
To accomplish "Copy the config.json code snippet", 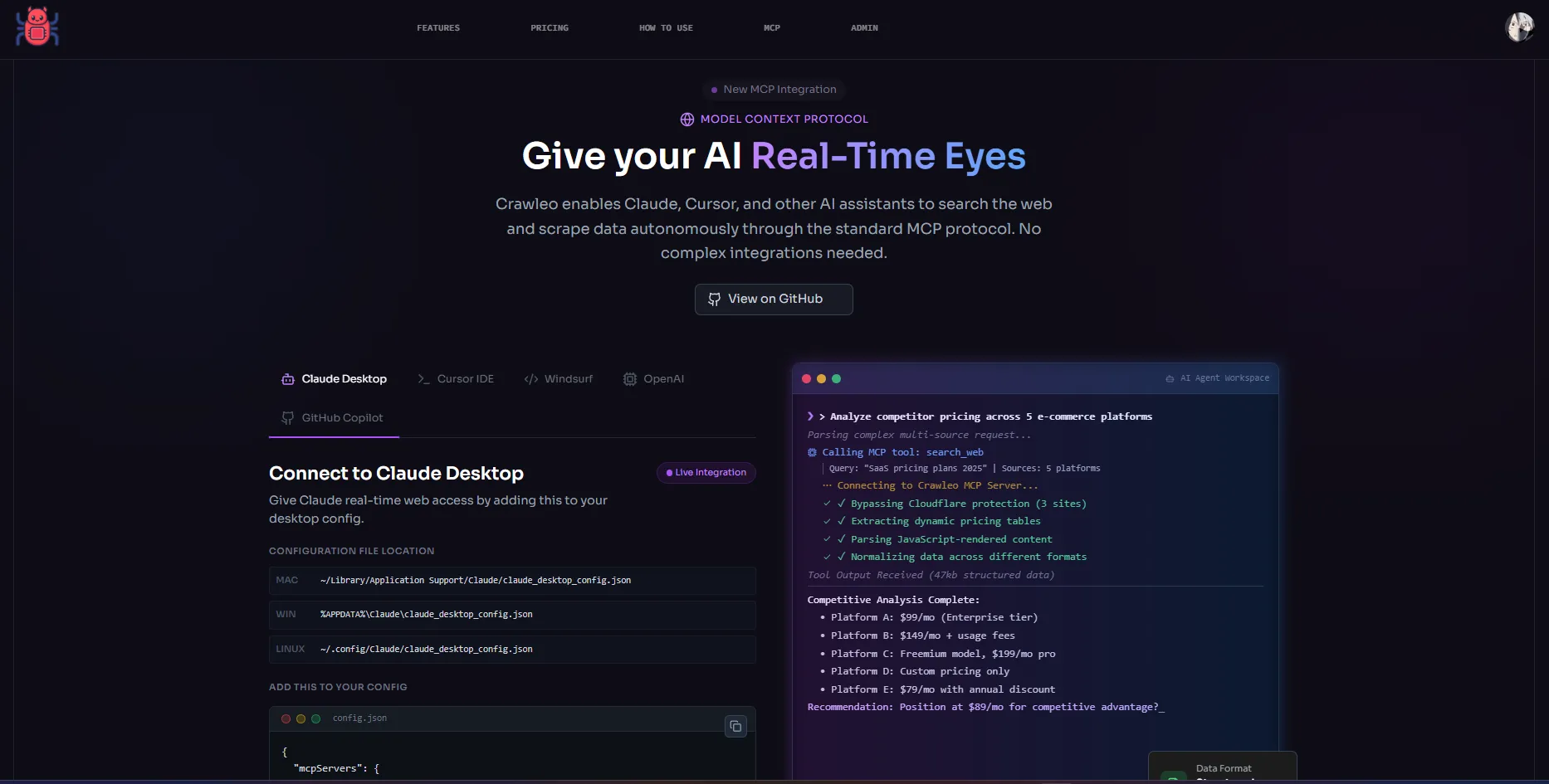I will coord(735,727).
